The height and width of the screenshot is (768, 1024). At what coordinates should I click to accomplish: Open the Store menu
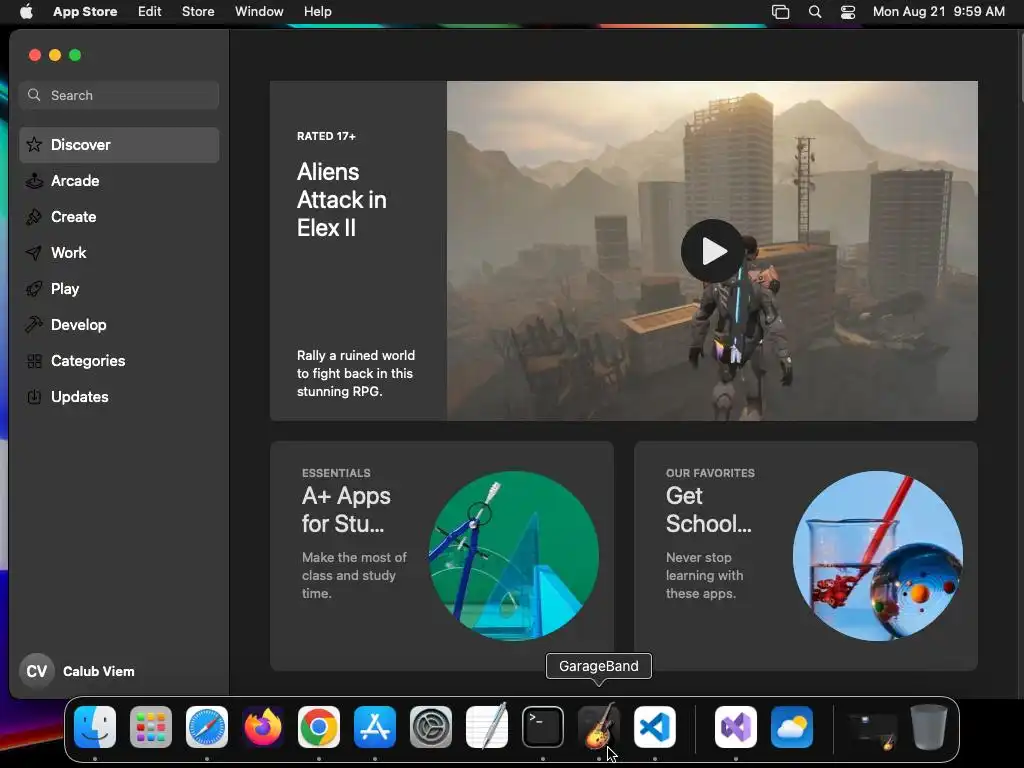[198, 12]
